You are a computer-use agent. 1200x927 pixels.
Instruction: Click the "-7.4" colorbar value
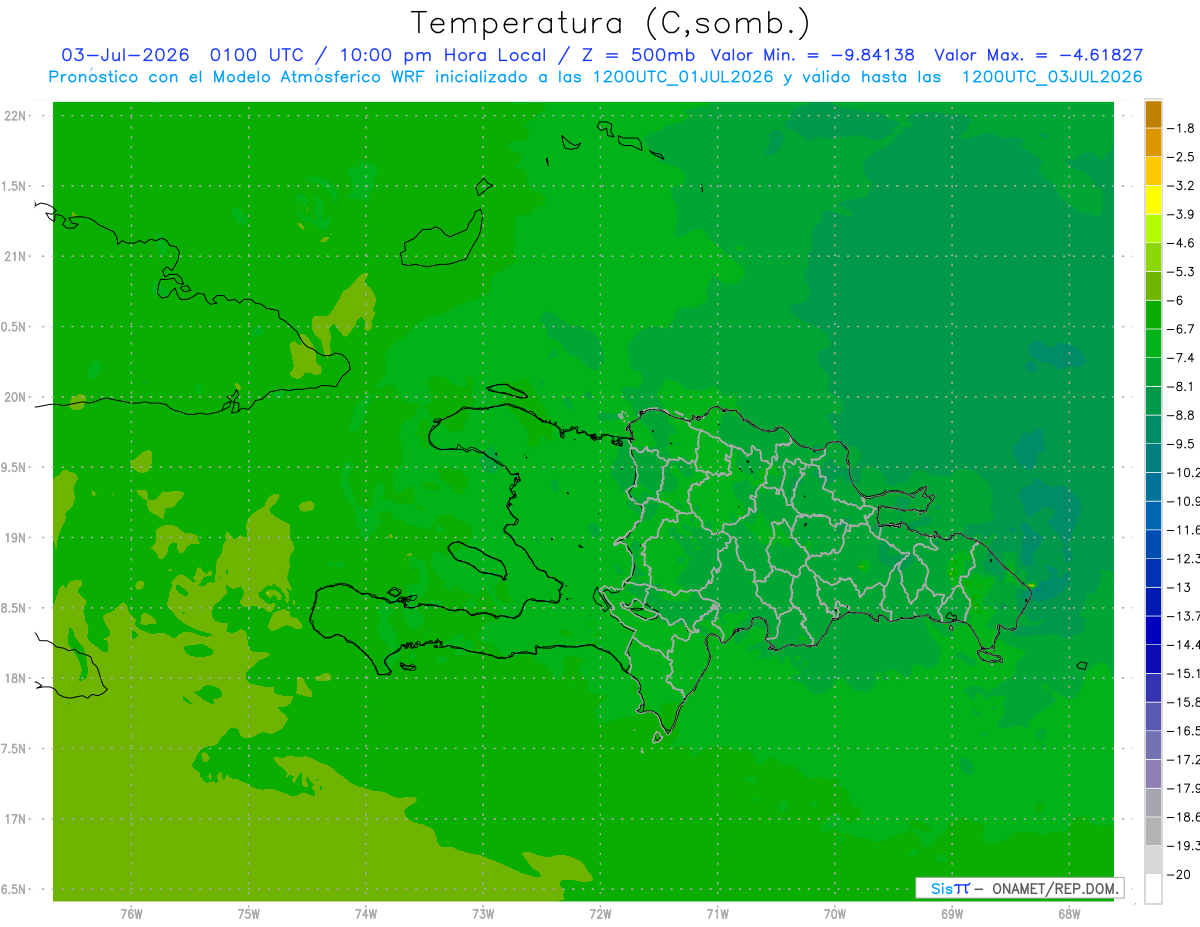(1181, 357)
